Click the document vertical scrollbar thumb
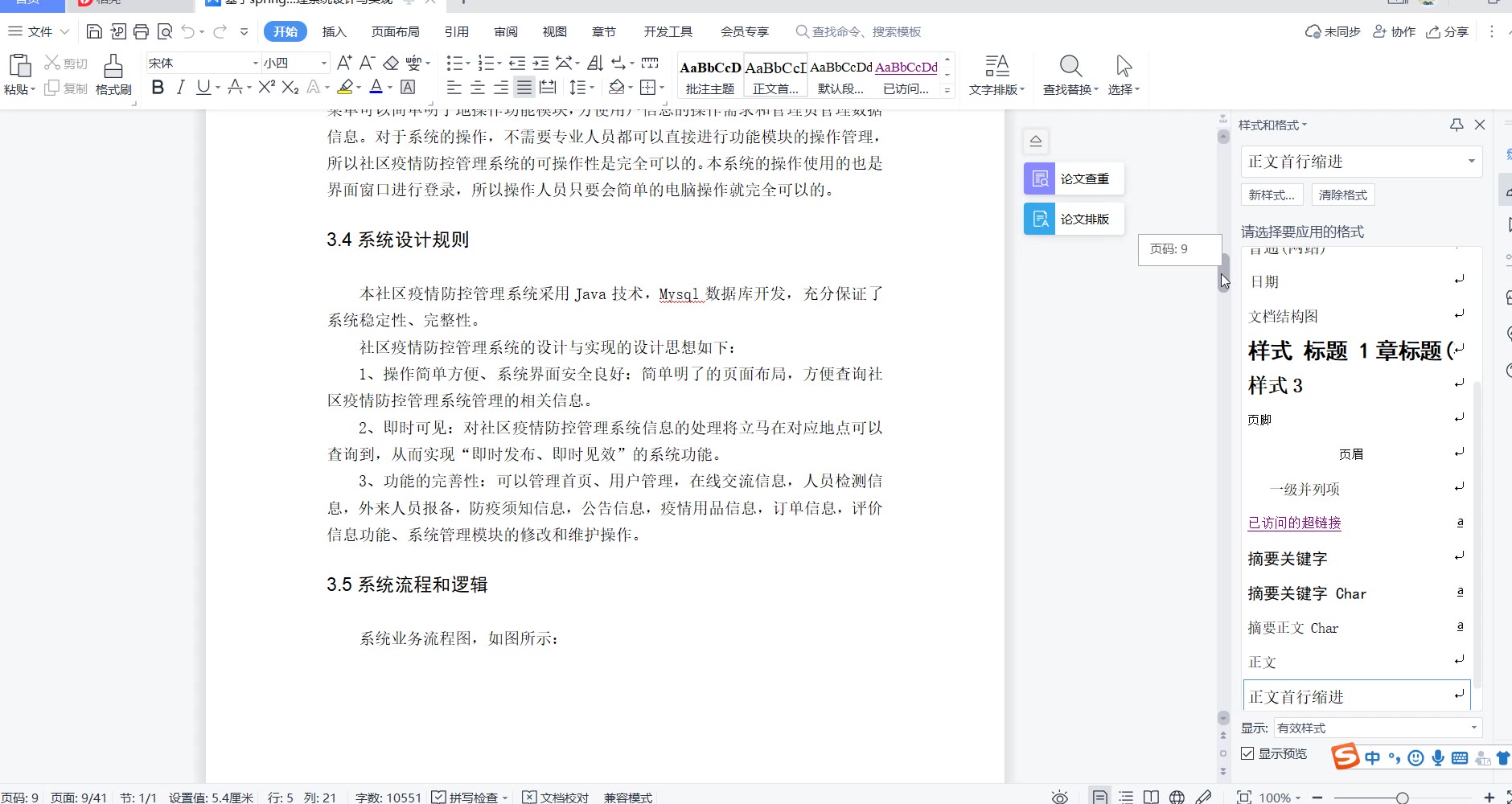 point(1223,273)
